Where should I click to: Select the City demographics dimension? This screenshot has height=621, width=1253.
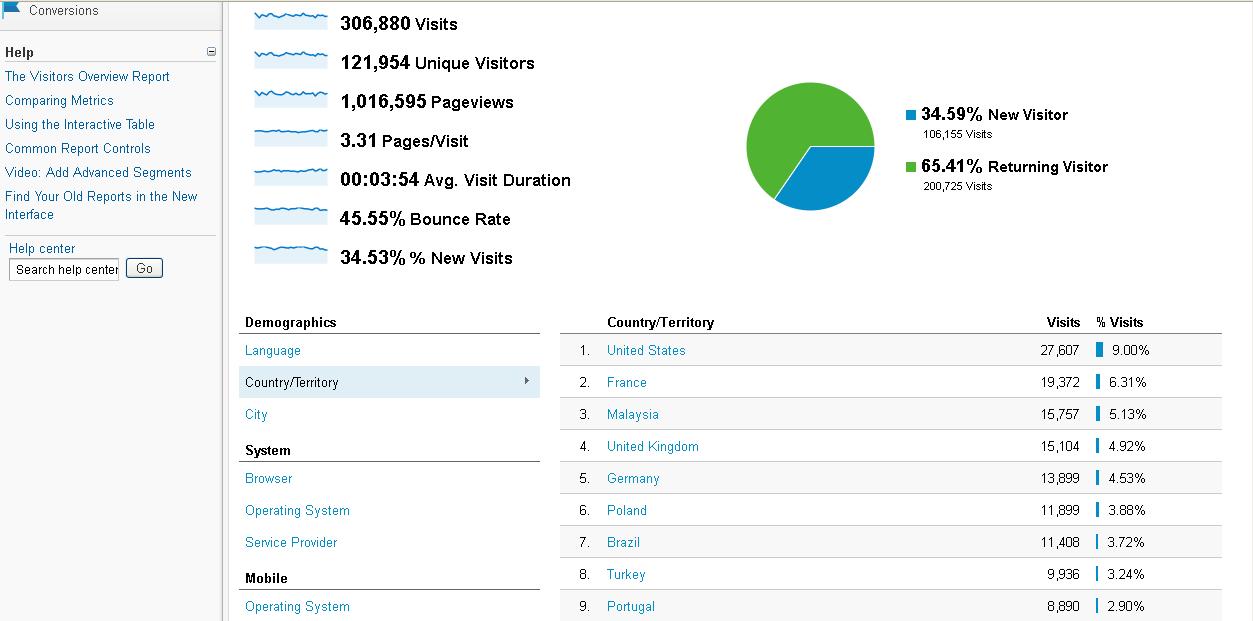coord(256,415)
